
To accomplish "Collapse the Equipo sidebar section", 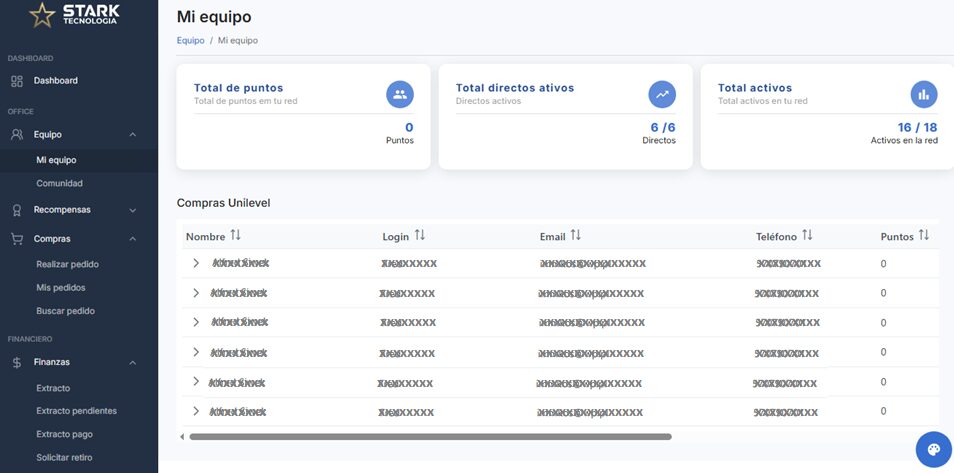I will tap(133, 134).
